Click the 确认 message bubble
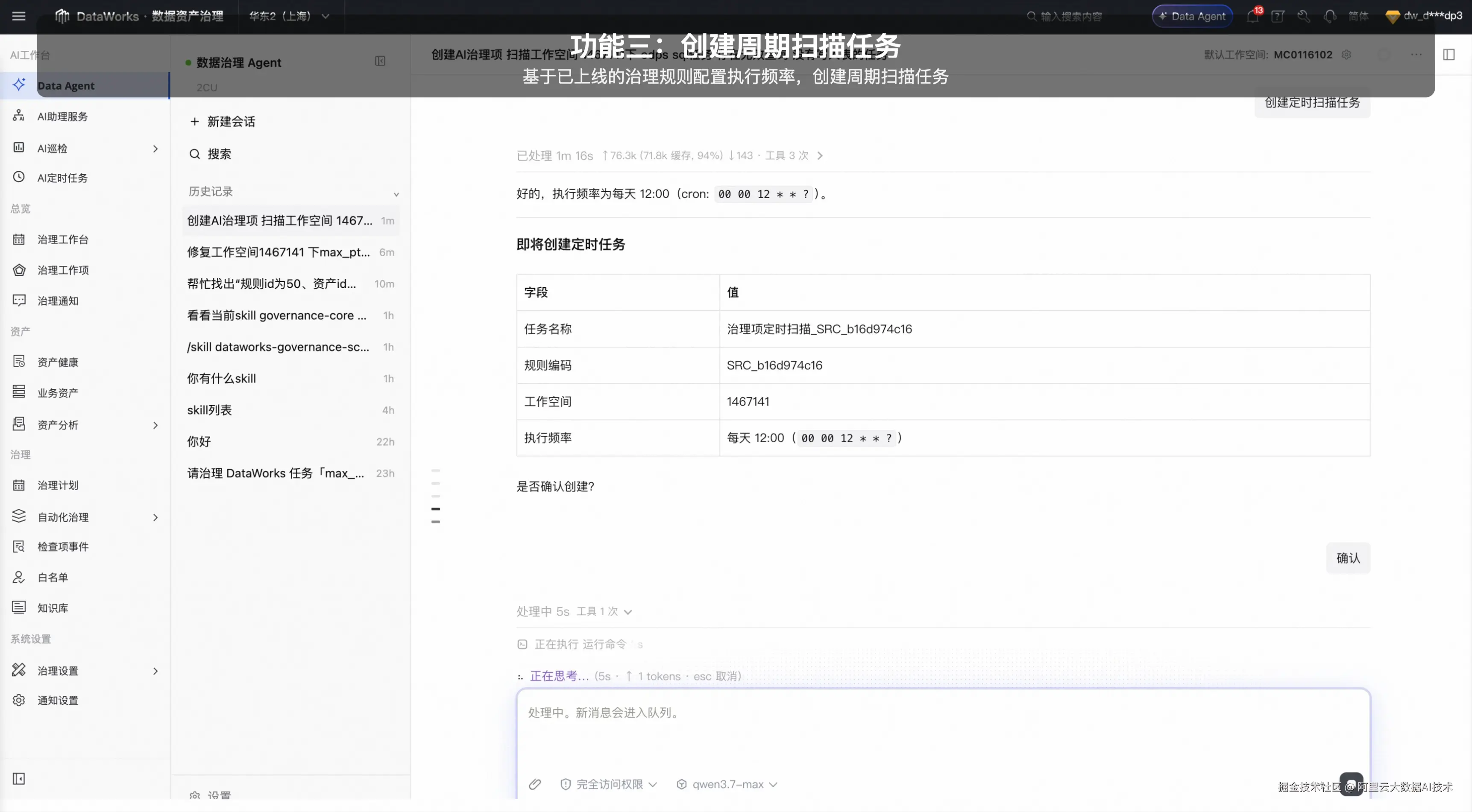 [1348, 558]
